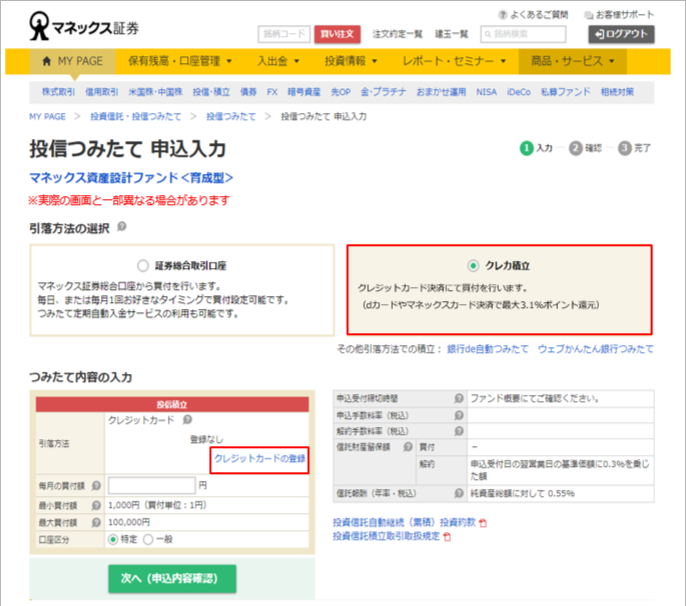Expand 商品・サービス dropdown menu
This screenshot has height=606, width=686.
572,61
